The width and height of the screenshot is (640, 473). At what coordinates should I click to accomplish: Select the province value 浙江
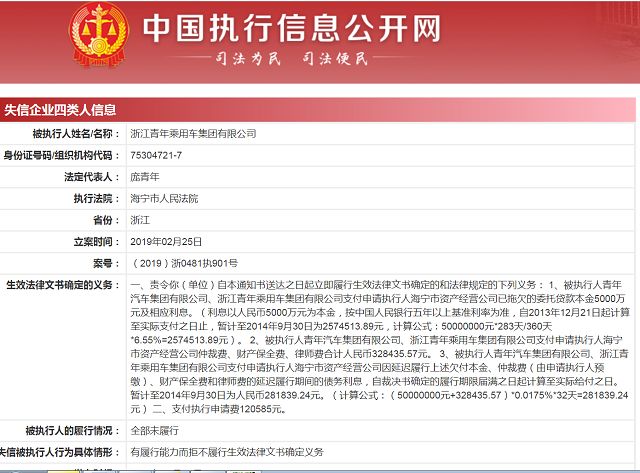tap(140, 220)
